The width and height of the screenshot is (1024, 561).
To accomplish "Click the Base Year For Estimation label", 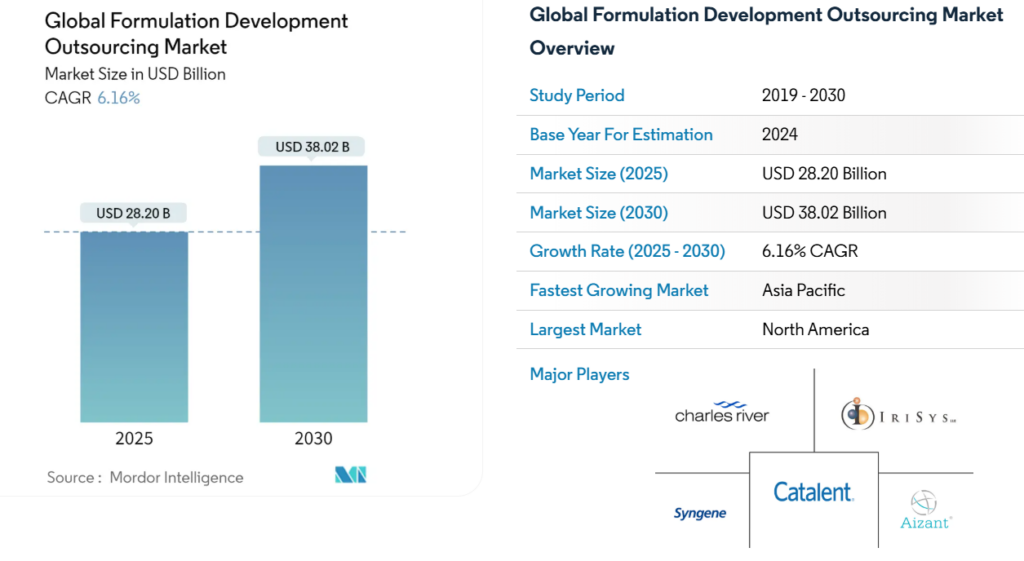I will 621,135.
